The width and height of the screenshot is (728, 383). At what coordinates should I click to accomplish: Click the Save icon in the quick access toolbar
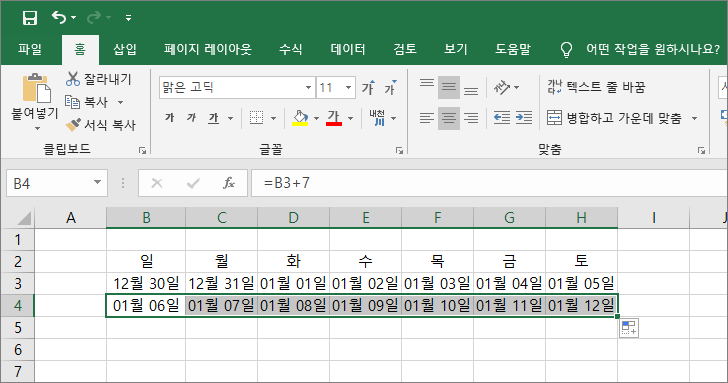30,18
